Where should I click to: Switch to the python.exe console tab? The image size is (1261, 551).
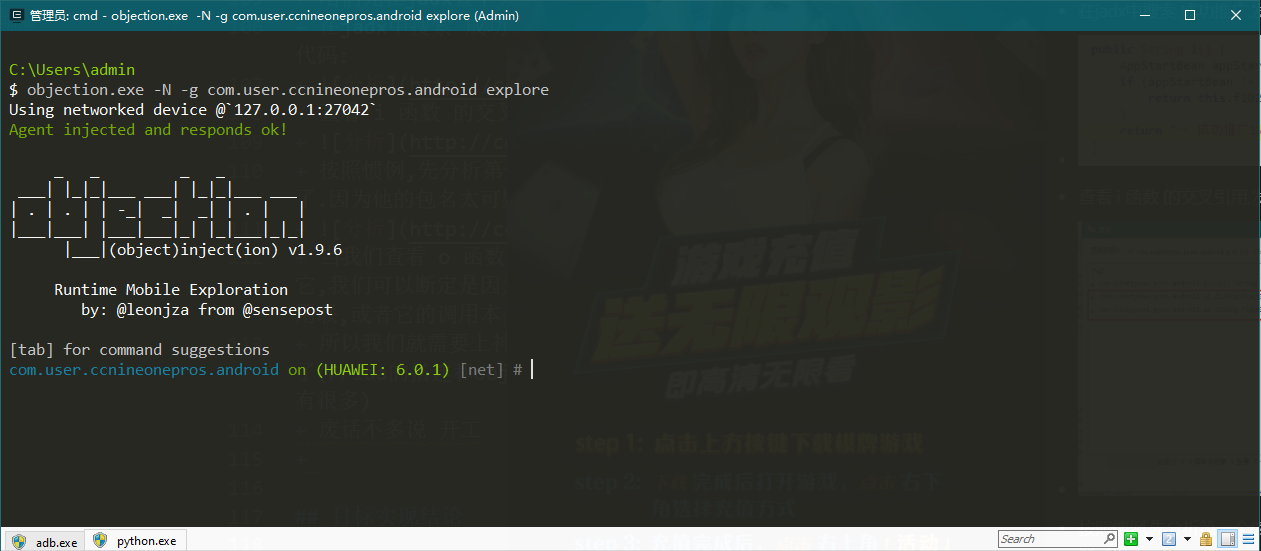[x=135, y=541]
